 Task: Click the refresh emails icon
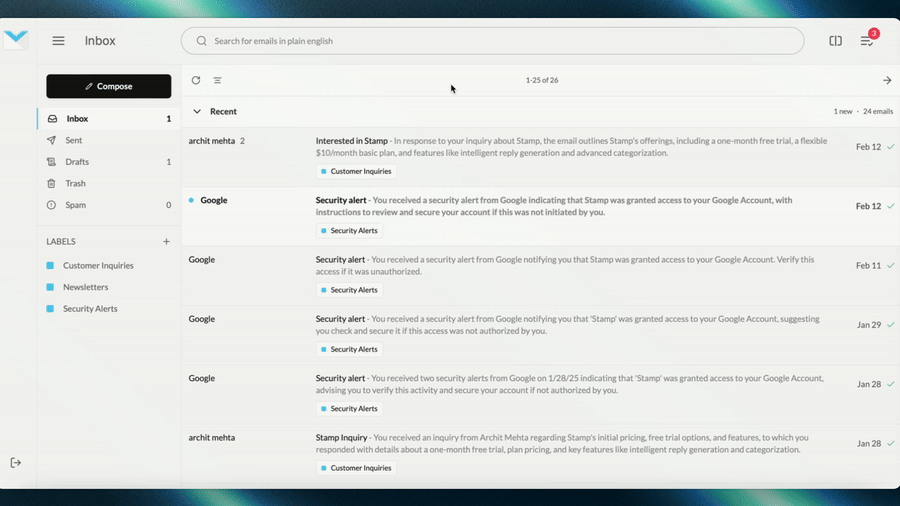(x=196, y=80)
